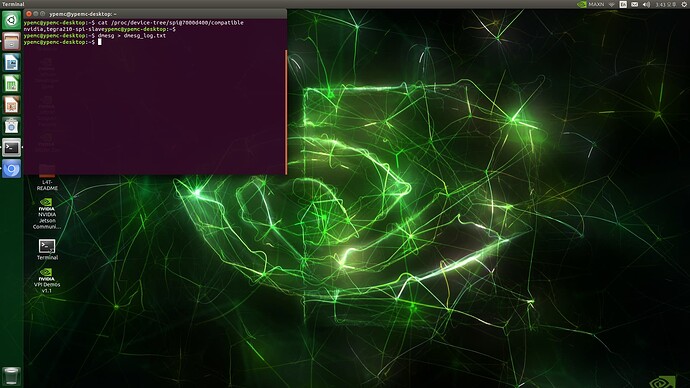
Task: Open the Files manager from the launcher
Action: coord(11,41)
